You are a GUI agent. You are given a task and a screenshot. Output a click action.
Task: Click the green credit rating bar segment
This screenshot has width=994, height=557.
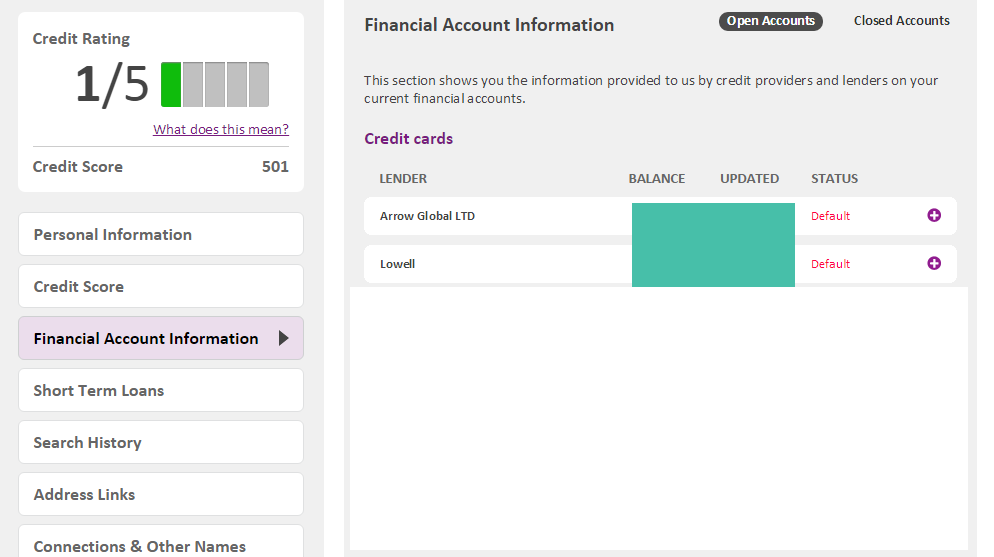pos(171,85)
